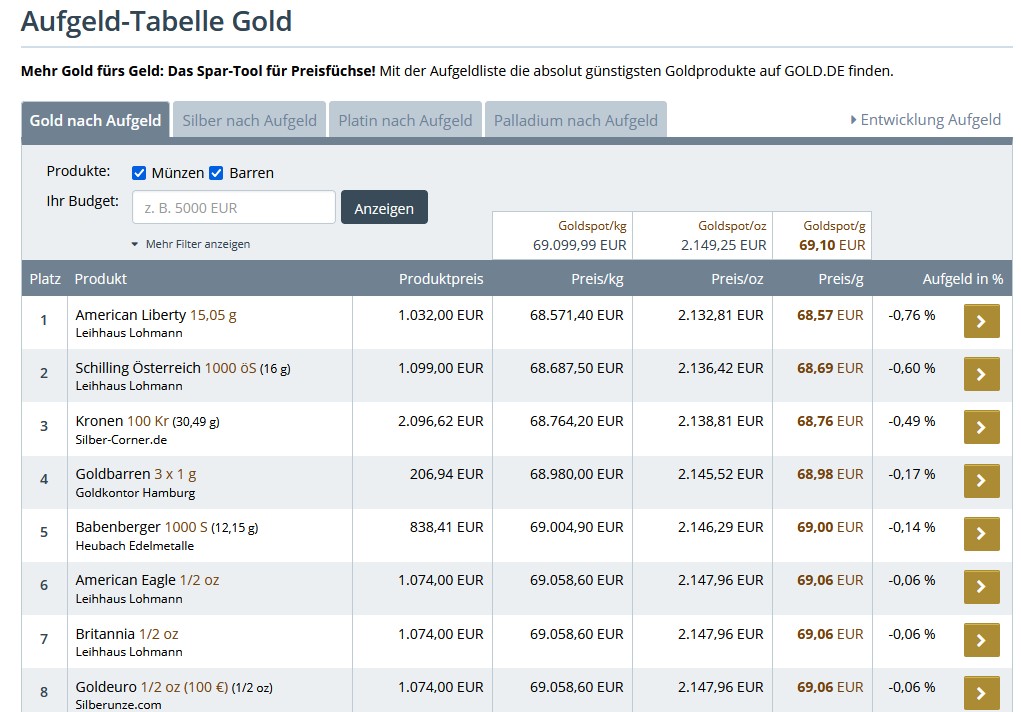Image resolution: width=1021 pixels, height=712 pixels.
Task: Click the budget input field
Action: [x=233, y=208]
